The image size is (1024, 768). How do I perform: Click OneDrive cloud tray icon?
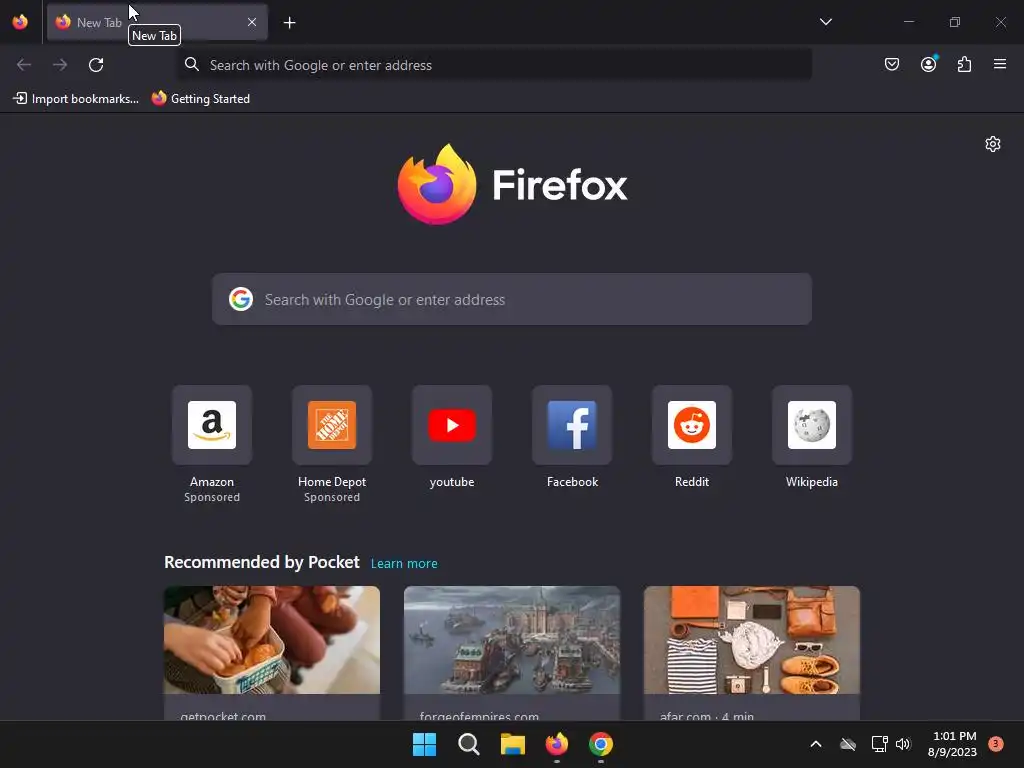pyautogui.click(x=848, y=744)
